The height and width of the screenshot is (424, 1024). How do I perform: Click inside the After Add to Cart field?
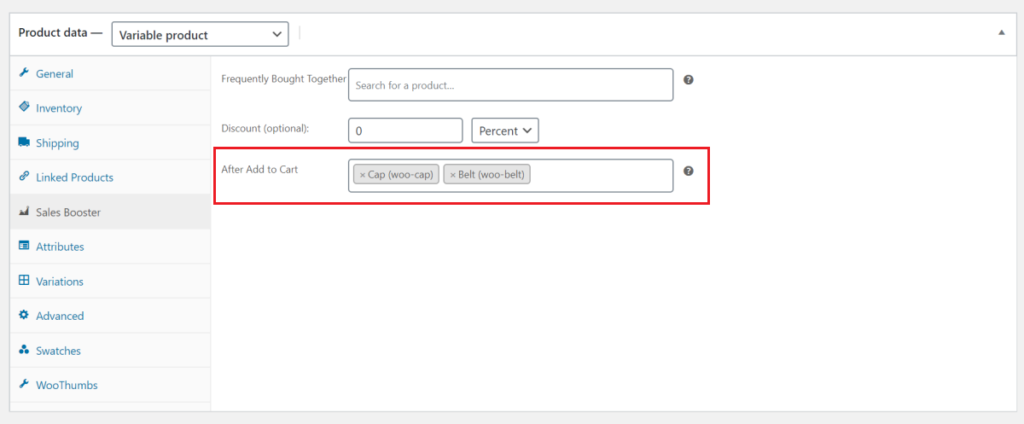tap(511, 176)
